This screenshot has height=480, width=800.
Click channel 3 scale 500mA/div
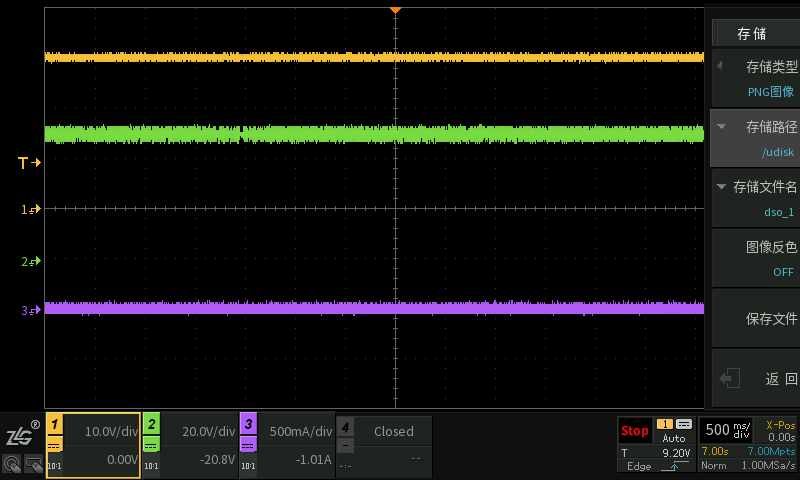click(x=301, y=432)
